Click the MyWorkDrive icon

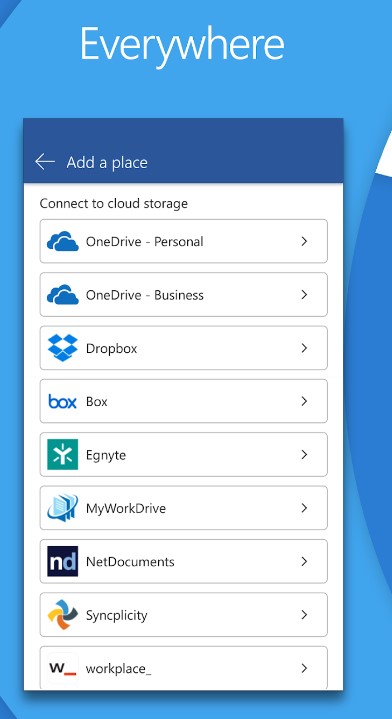tap(63, 508)
